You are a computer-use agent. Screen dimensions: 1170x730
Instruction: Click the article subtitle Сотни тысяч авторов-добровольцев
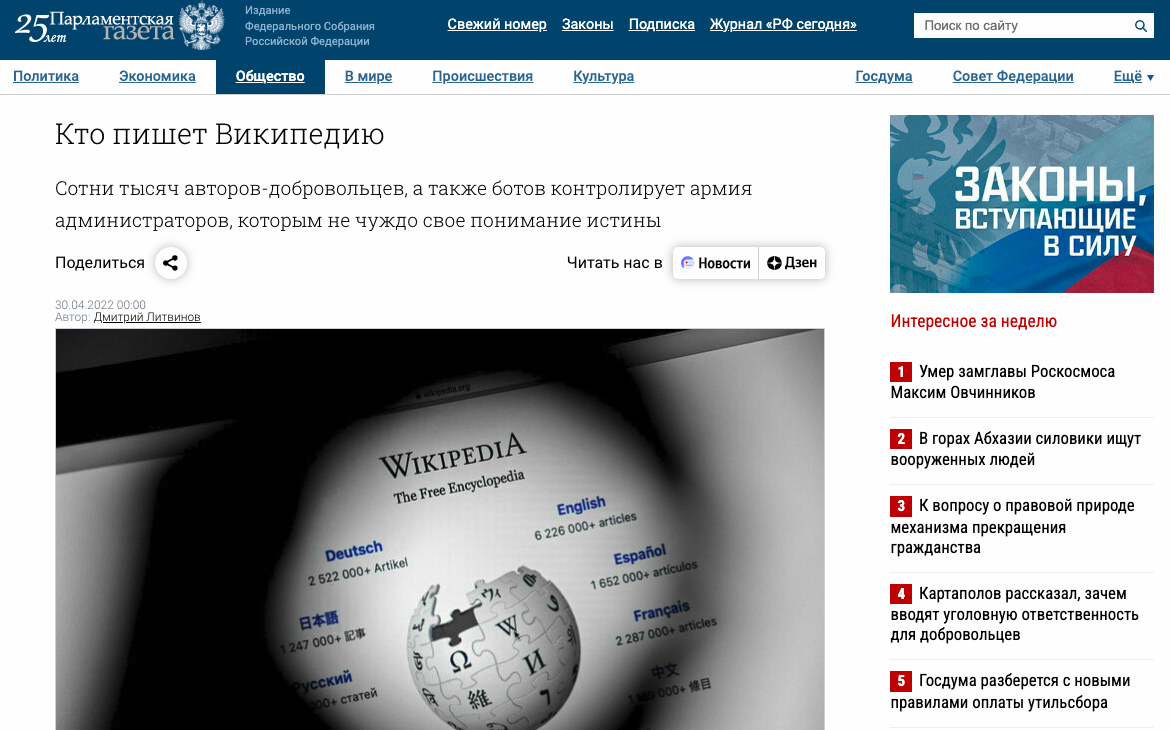click(404, 204)
